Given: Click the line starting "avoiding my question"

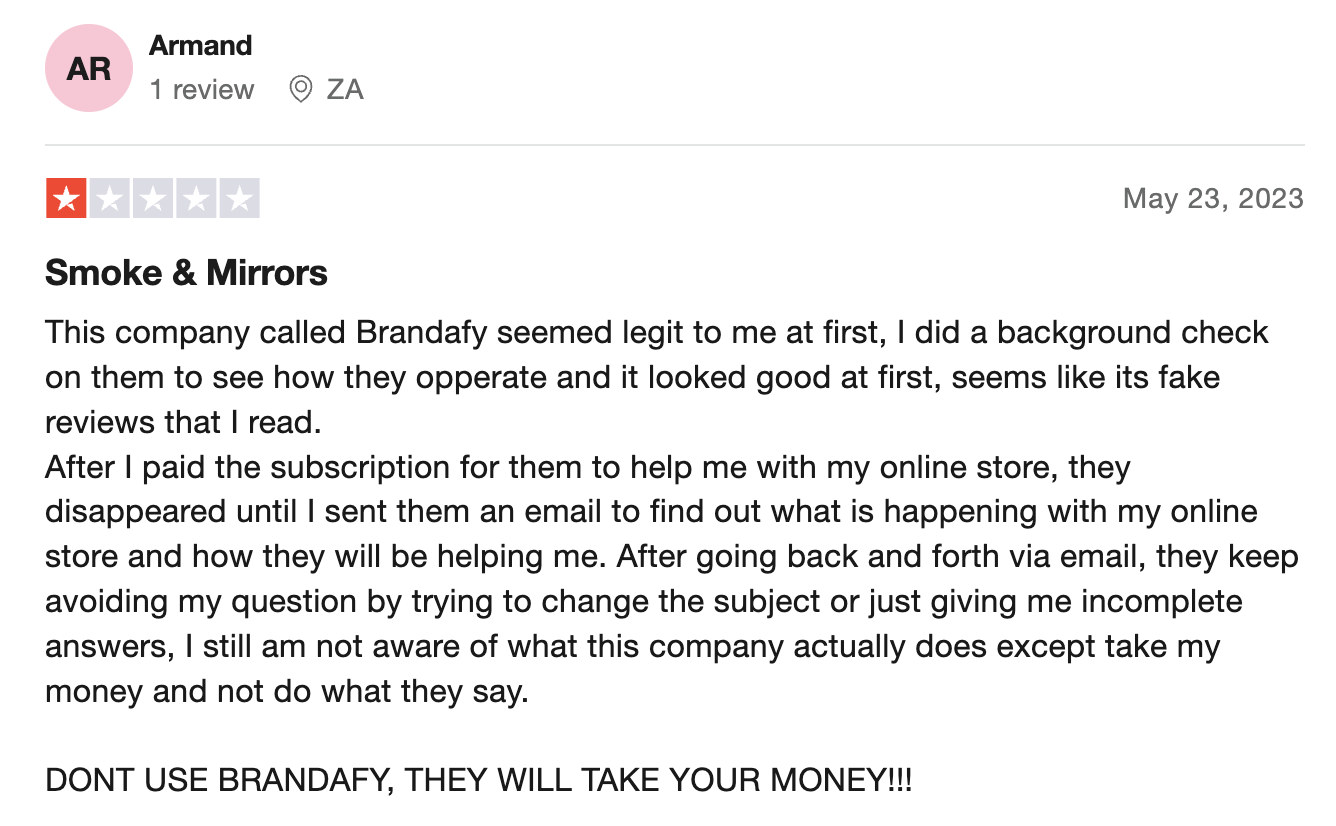Looking at the screenshot, I should (x=644, y=602).
